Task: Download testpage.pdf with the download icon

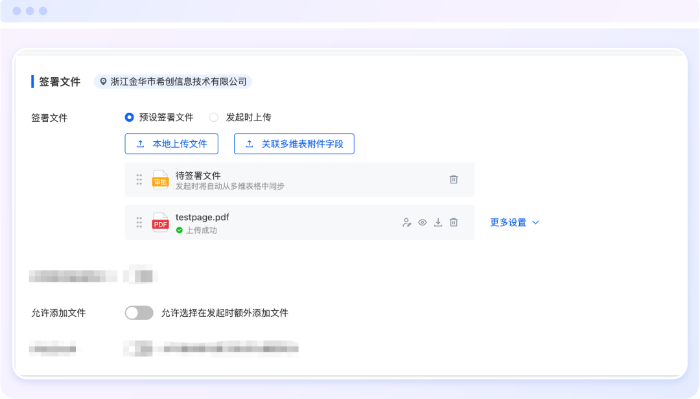Action: tap(438, 222)
